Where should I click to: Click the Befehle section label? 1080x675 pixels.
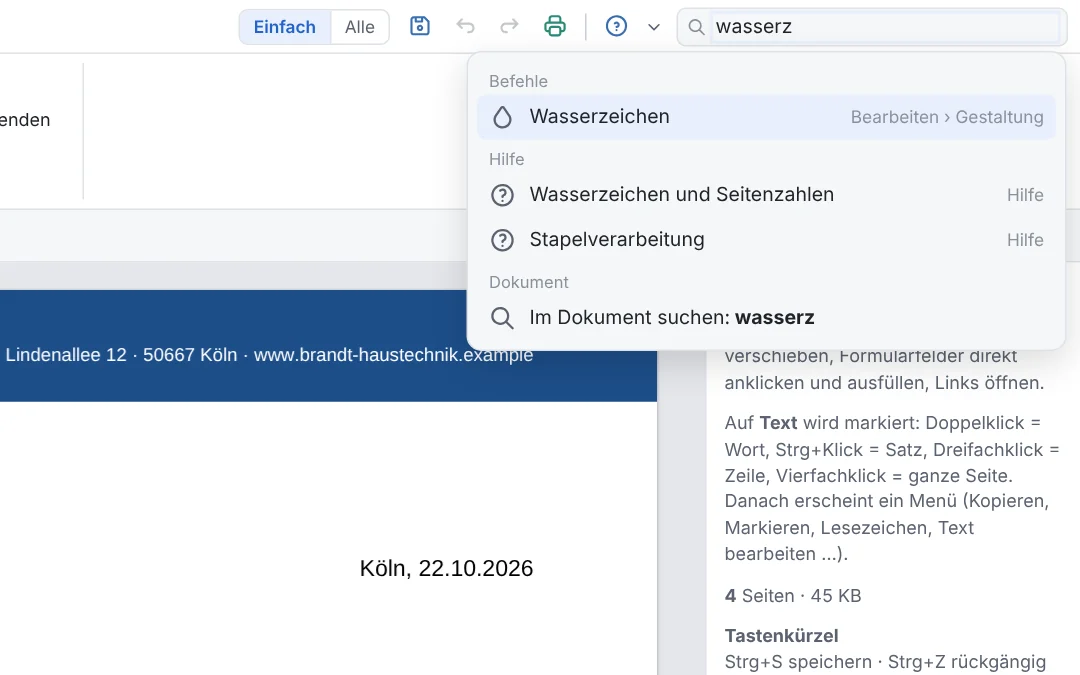518,81
